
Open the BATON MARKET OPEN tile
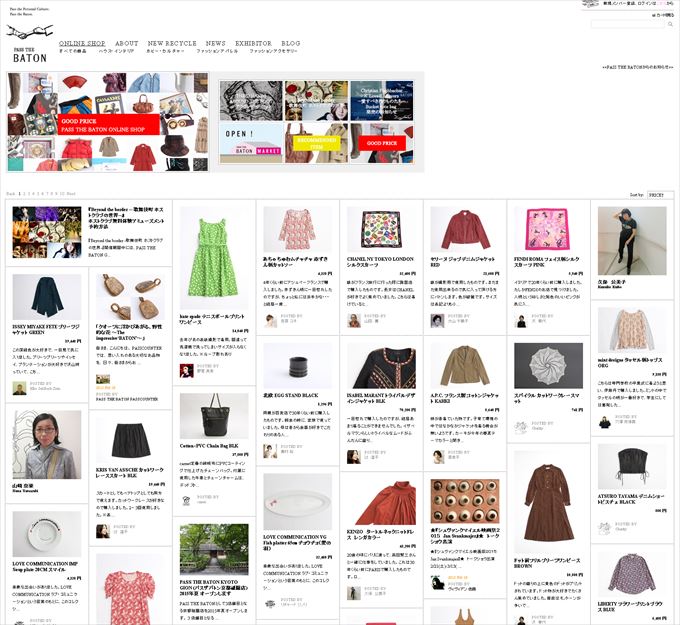coord(251,143)
